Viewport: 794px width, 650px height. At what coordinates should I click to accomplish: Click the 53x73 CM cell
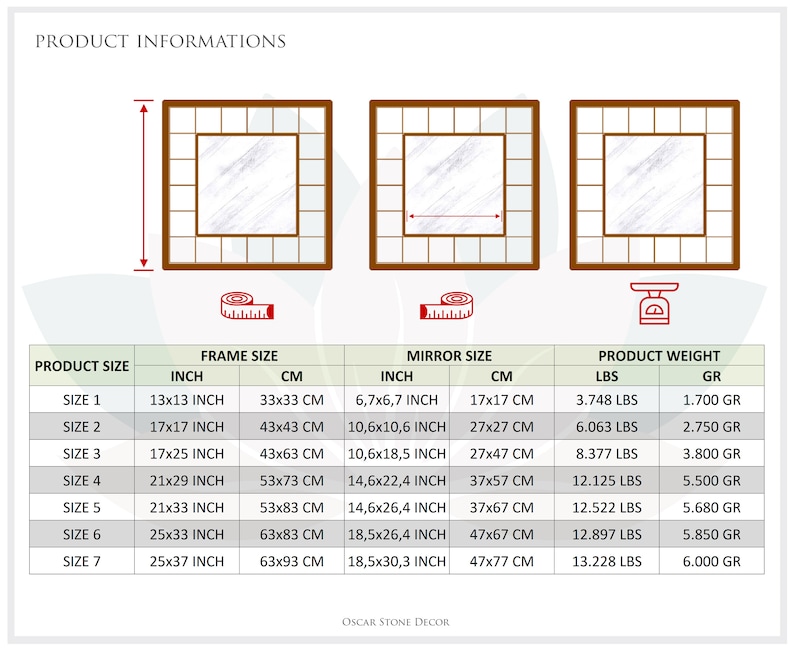tap(292, 480)
